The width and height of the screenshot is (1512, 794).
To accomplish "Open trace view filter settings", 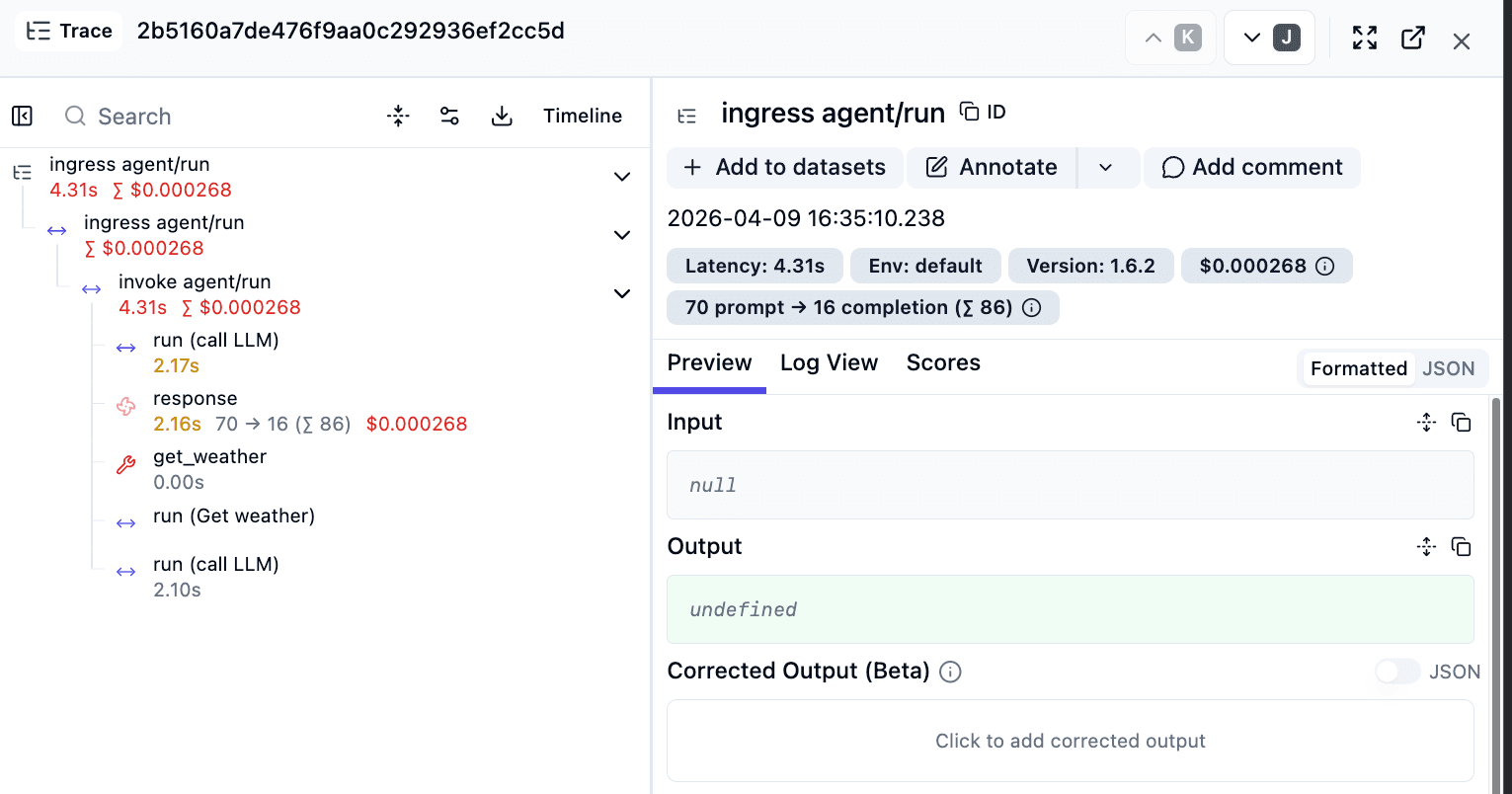I will click(x=449, y=116).
